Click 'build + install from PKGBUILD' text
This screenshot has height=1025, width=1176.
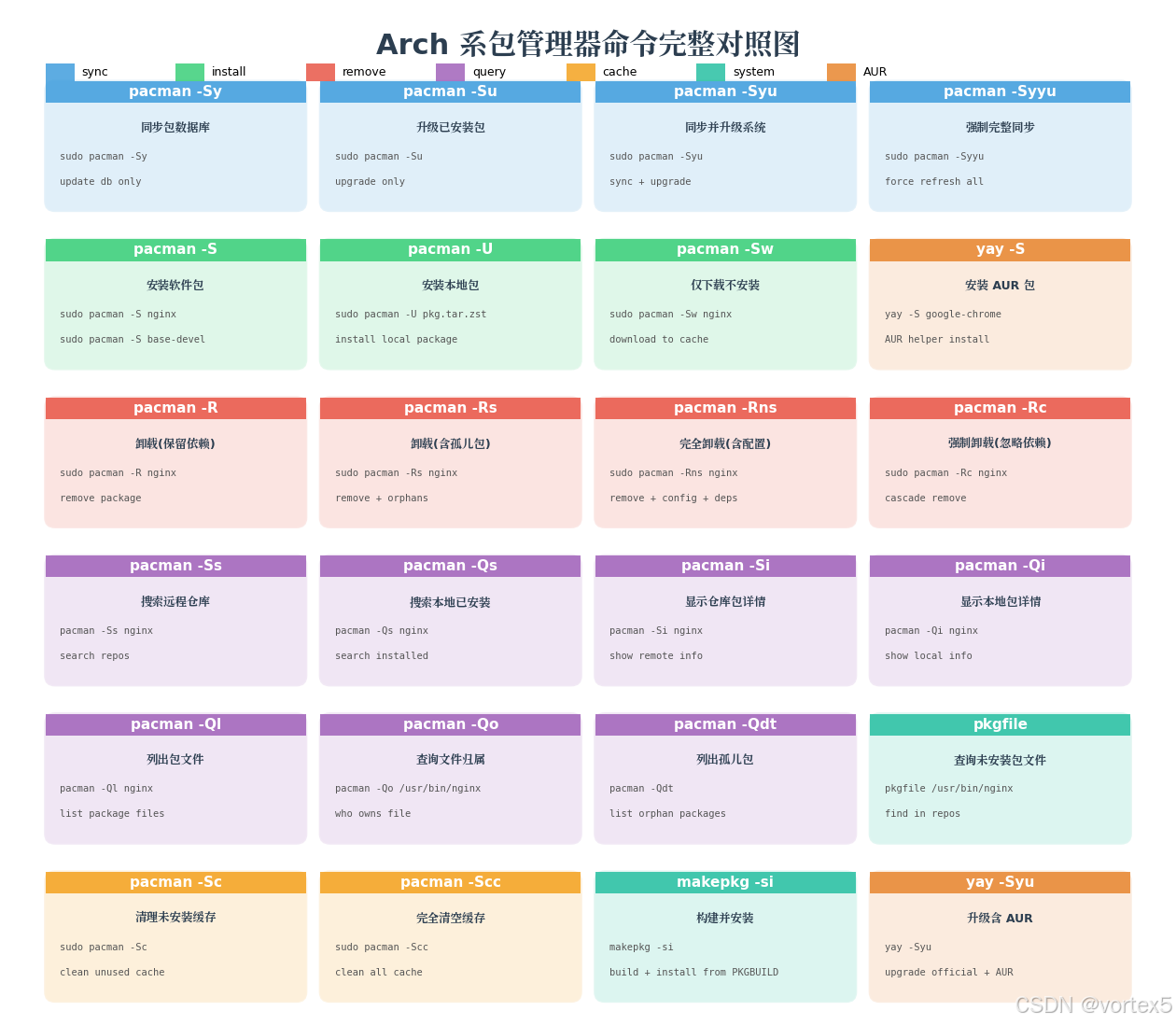click(x=694, y=973)
